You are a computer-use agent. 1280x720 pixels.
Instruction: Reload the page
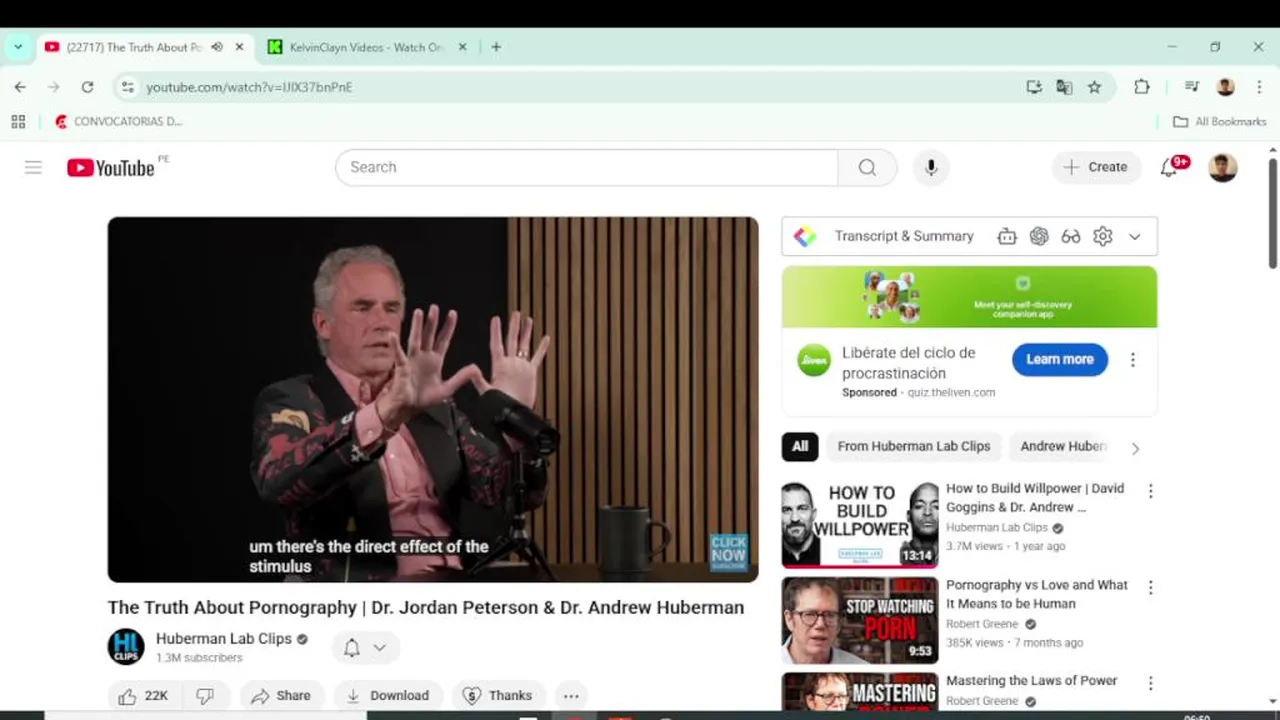point(87,87)
